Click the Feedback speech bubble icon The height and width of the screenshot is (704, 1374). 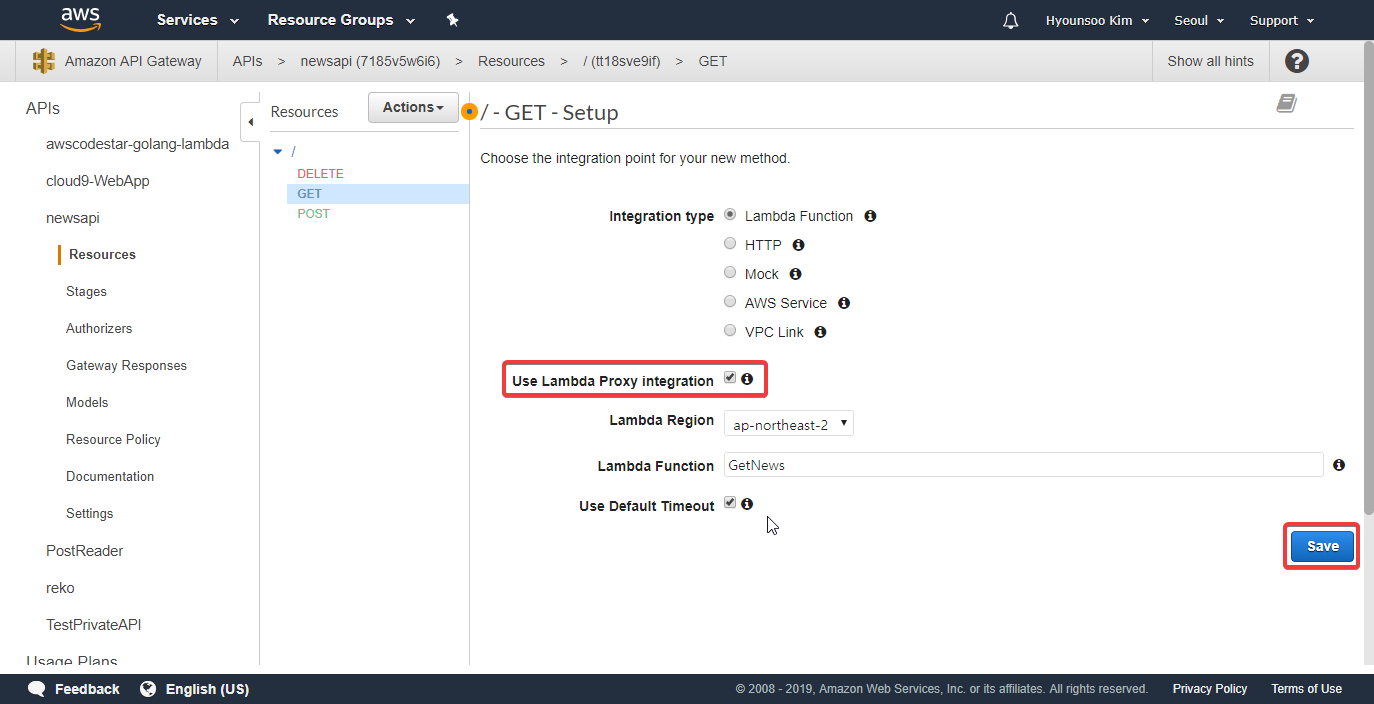(37, 689)
